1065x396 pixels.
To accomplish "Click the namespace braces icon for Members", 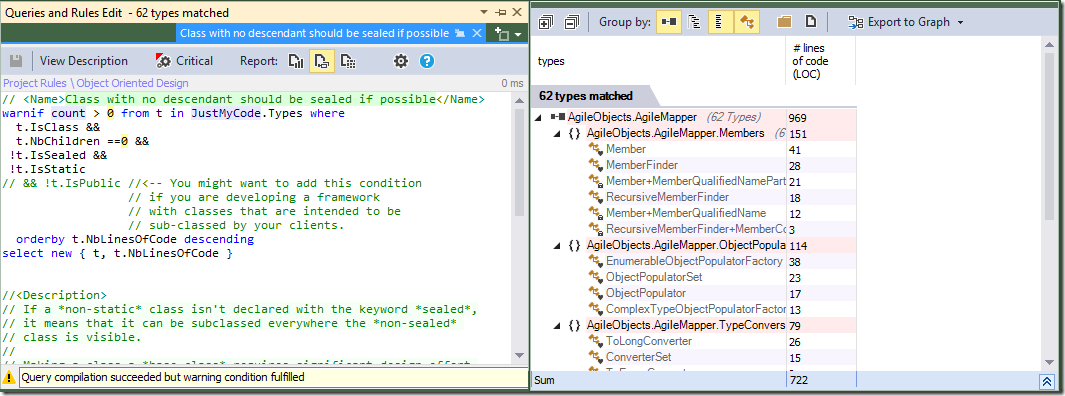I will (x=575, y=133).
